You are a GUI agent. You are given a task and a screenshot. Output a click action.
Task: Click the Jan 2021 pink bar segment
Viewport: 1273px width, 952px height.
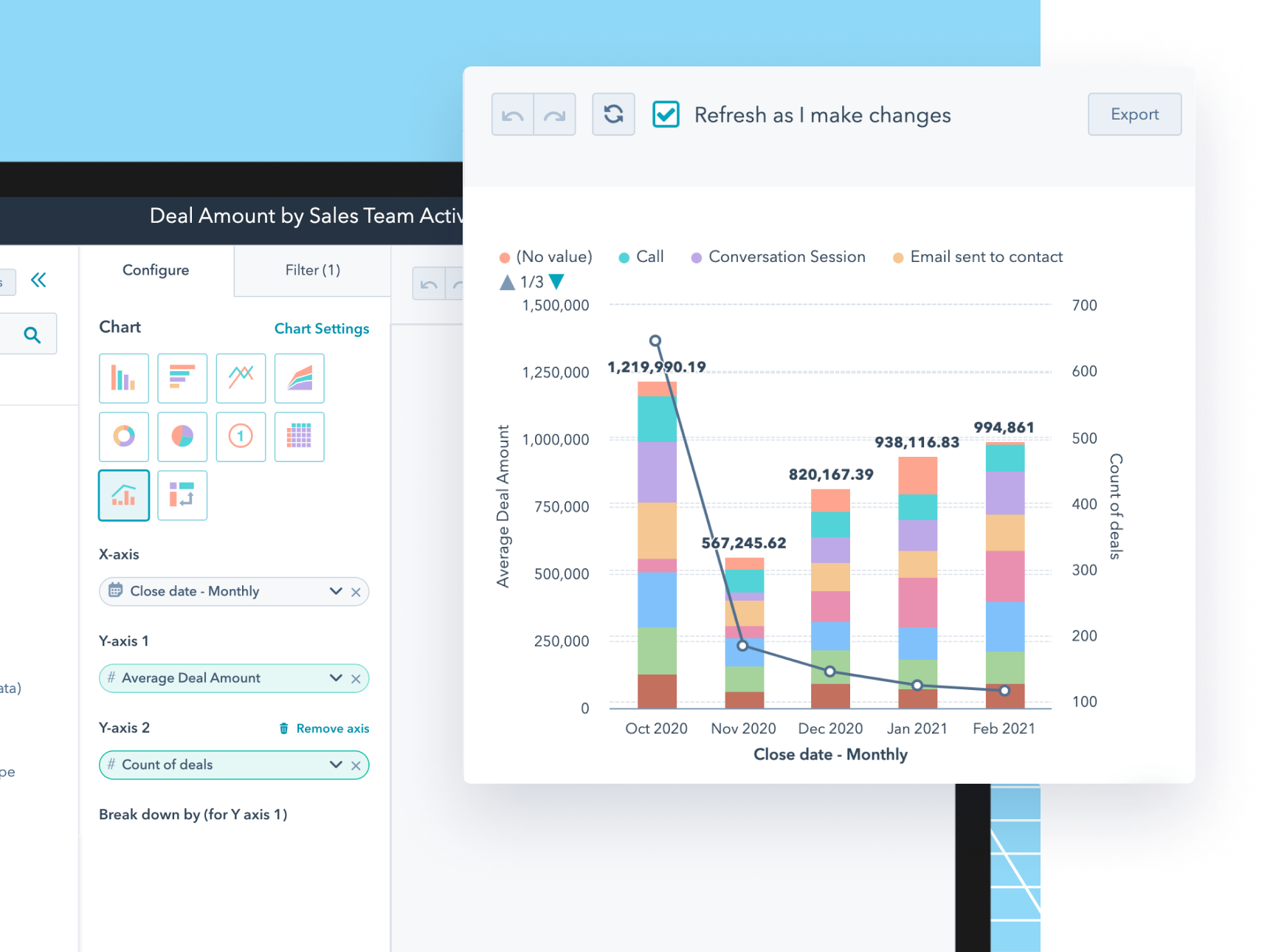pyautogui.click(x=917, y=602)
